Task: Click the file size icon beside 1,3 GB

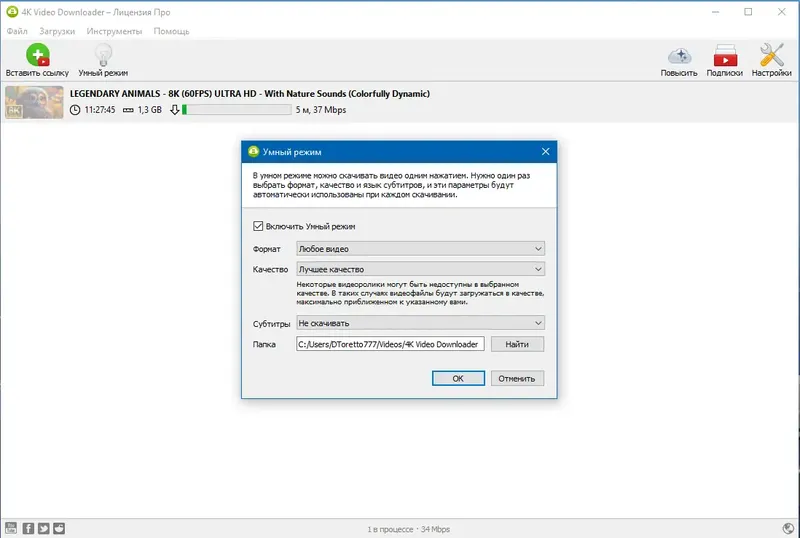Action: 128,110
